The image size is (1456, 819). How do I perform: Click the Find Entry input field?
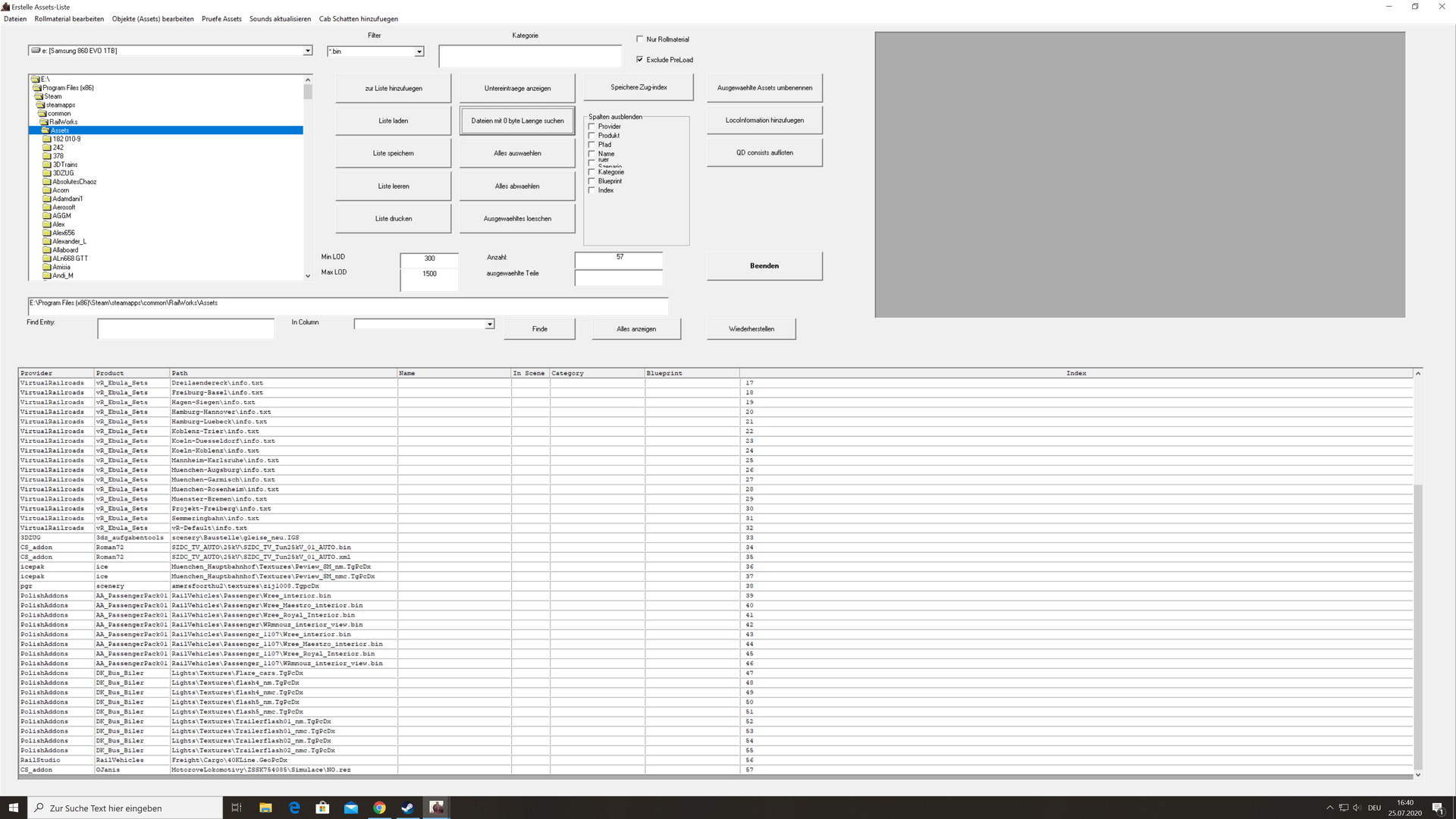[x=186, y=328]
